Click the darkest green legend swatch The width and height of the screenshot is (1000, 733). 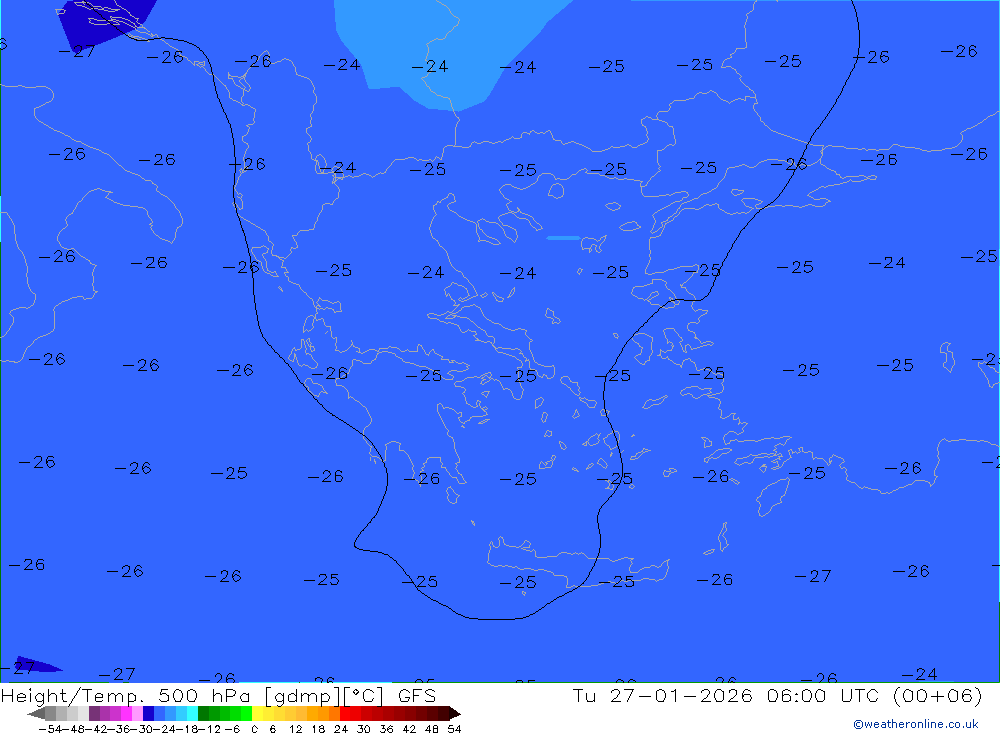click(203, 713)
